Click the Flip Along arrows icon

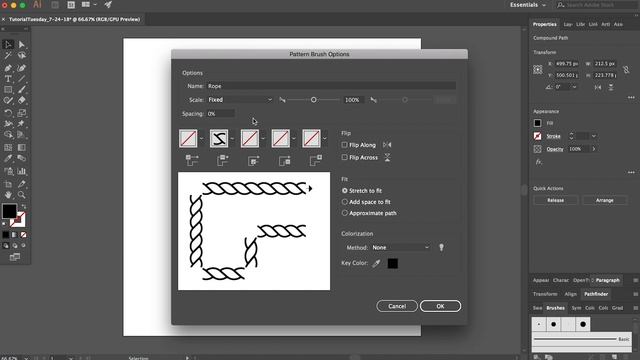tap(387, 145)
